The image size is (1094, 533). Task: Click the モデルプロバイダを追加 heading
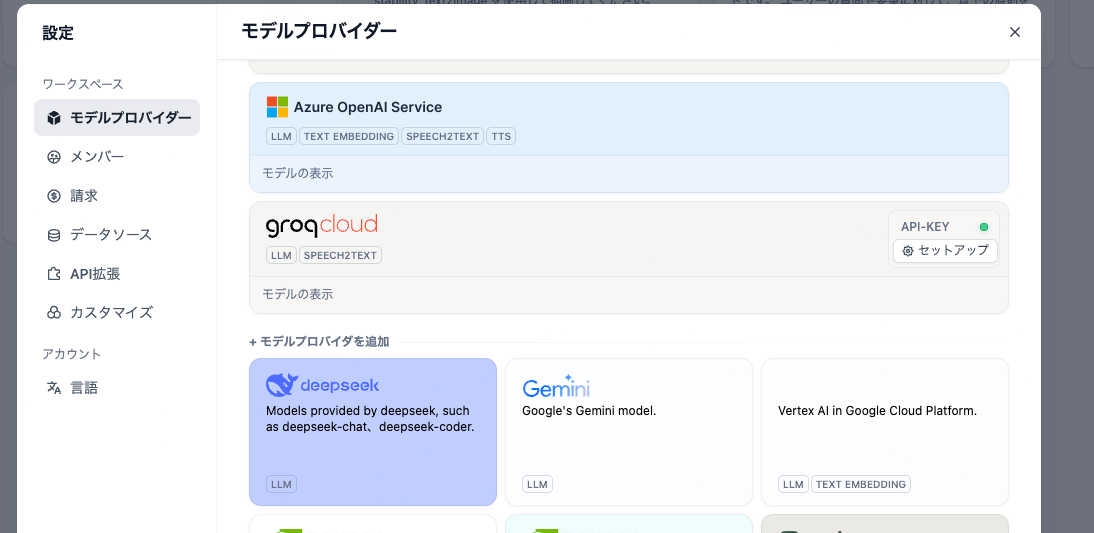pos(319,342)
